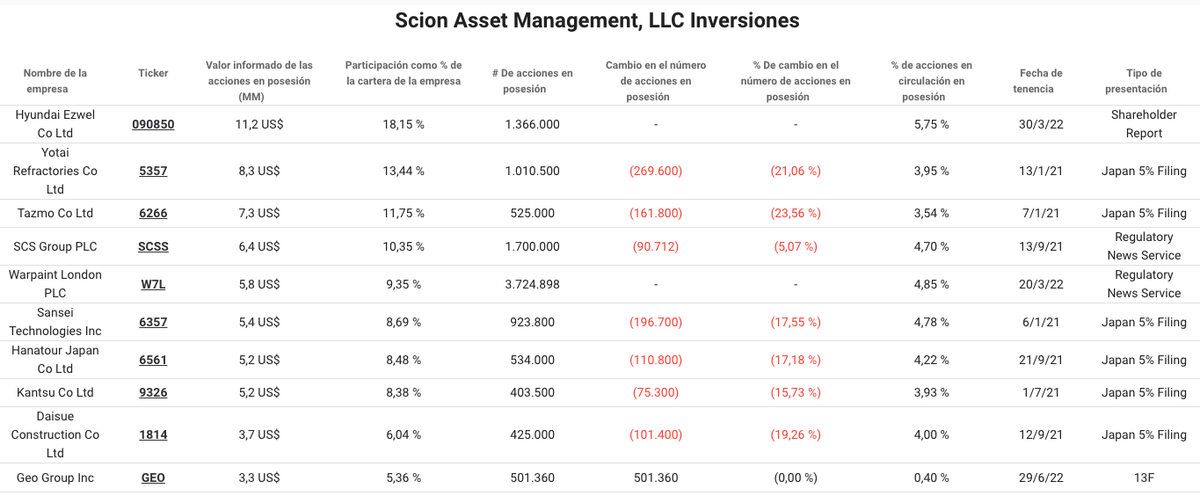Click the Geo Group Inc company name
Viewport: 1200px width, 497px height.
pos(55,478)
